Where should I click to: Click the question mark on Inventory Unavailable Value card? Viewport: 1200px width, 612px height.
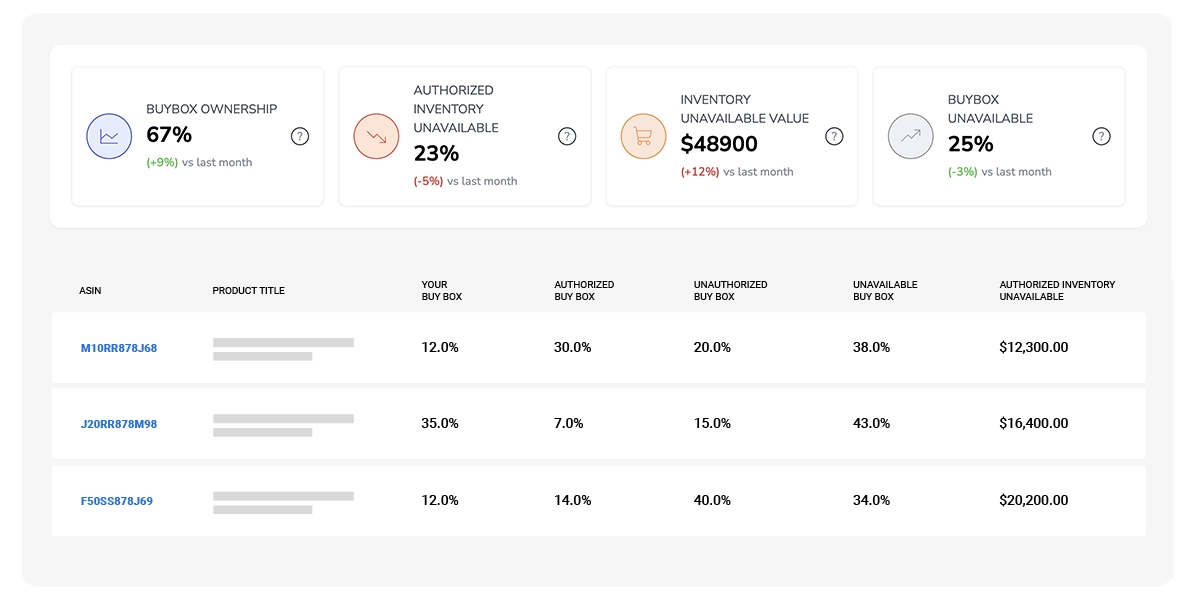coord(834,136)
